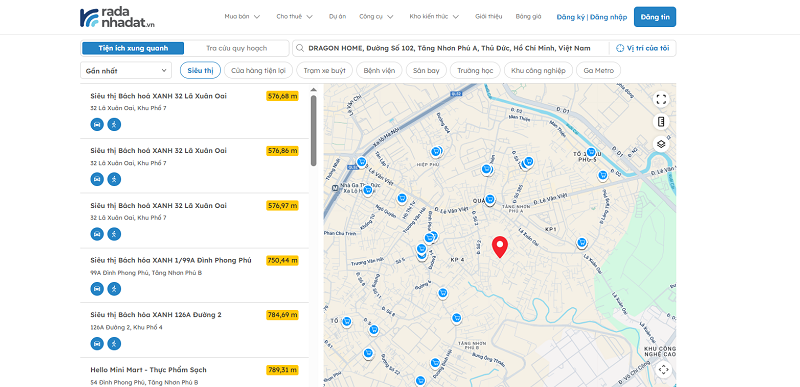Viewport: 800px width, 387px height.
Task: Click the supermarket marker near Hiệp Phú
Action: [436, 151]
